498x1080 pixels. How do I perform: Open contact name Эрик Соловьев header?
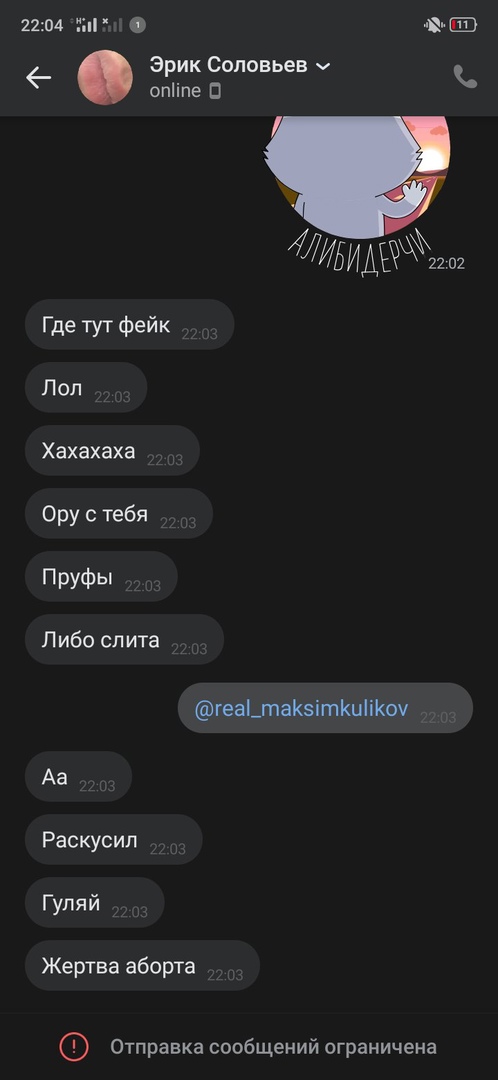229,65
